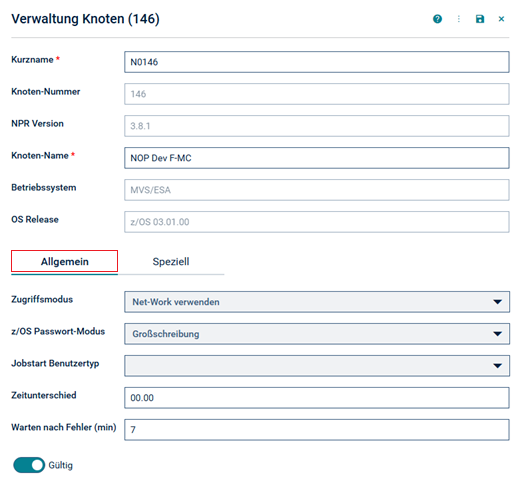Screen dimensions: 522x499
Task: Edit the Zeitunterschied field 00.00
Action: click(317, 398)
